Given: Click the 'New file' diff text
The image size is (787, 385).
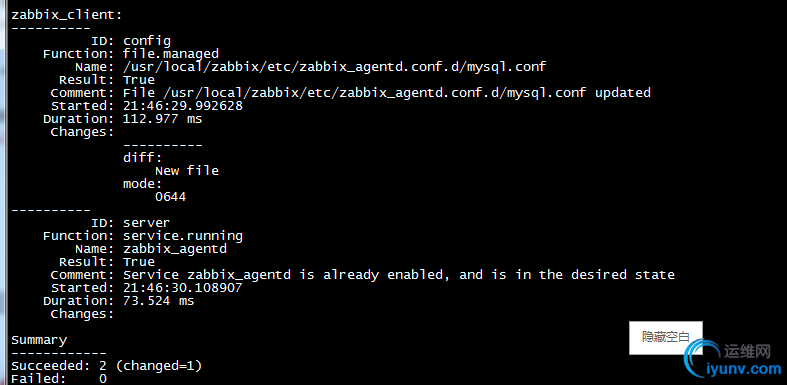Looking at the screenshot, I should (187, 171).
